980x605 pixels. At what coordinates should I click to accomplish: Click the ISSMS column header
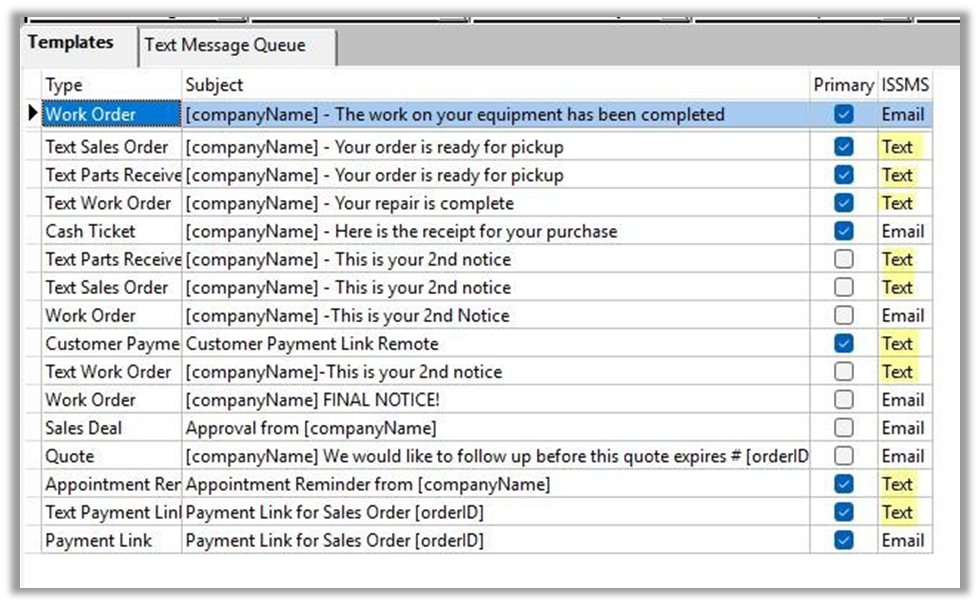click(904, 85)
